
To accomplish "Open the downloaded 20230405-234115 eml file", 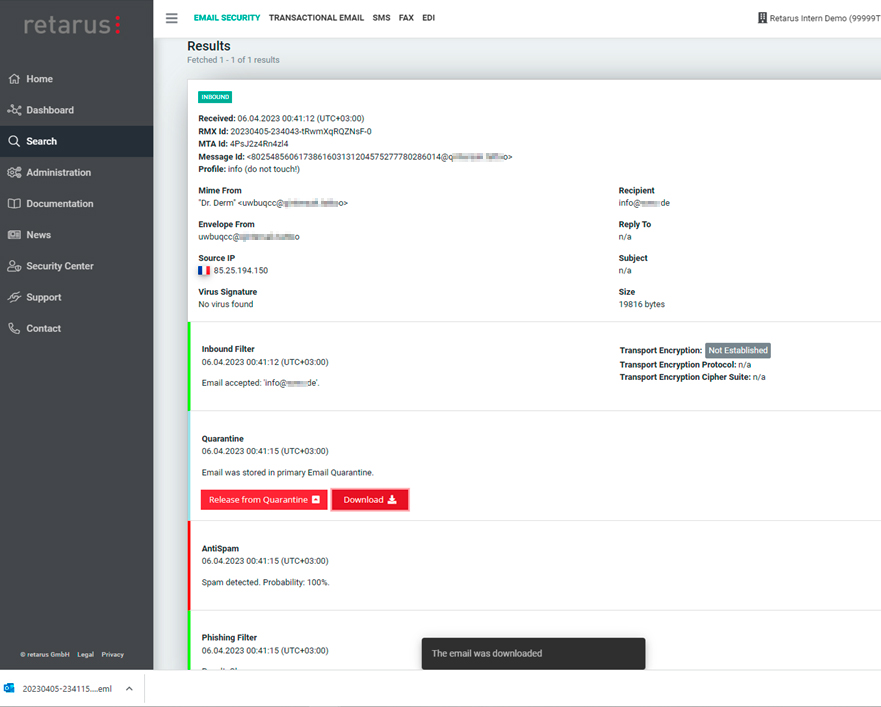I will coord(67,688).
